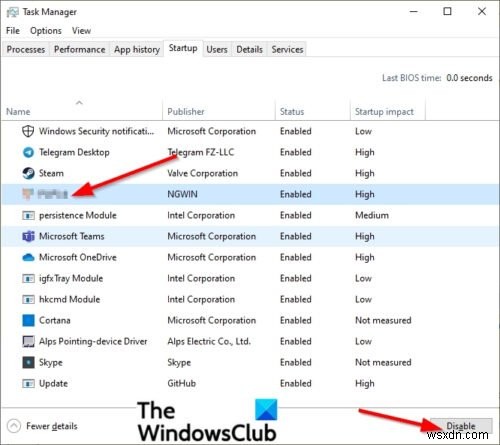
Task: Click the Update entry name text
Action: 53,383
